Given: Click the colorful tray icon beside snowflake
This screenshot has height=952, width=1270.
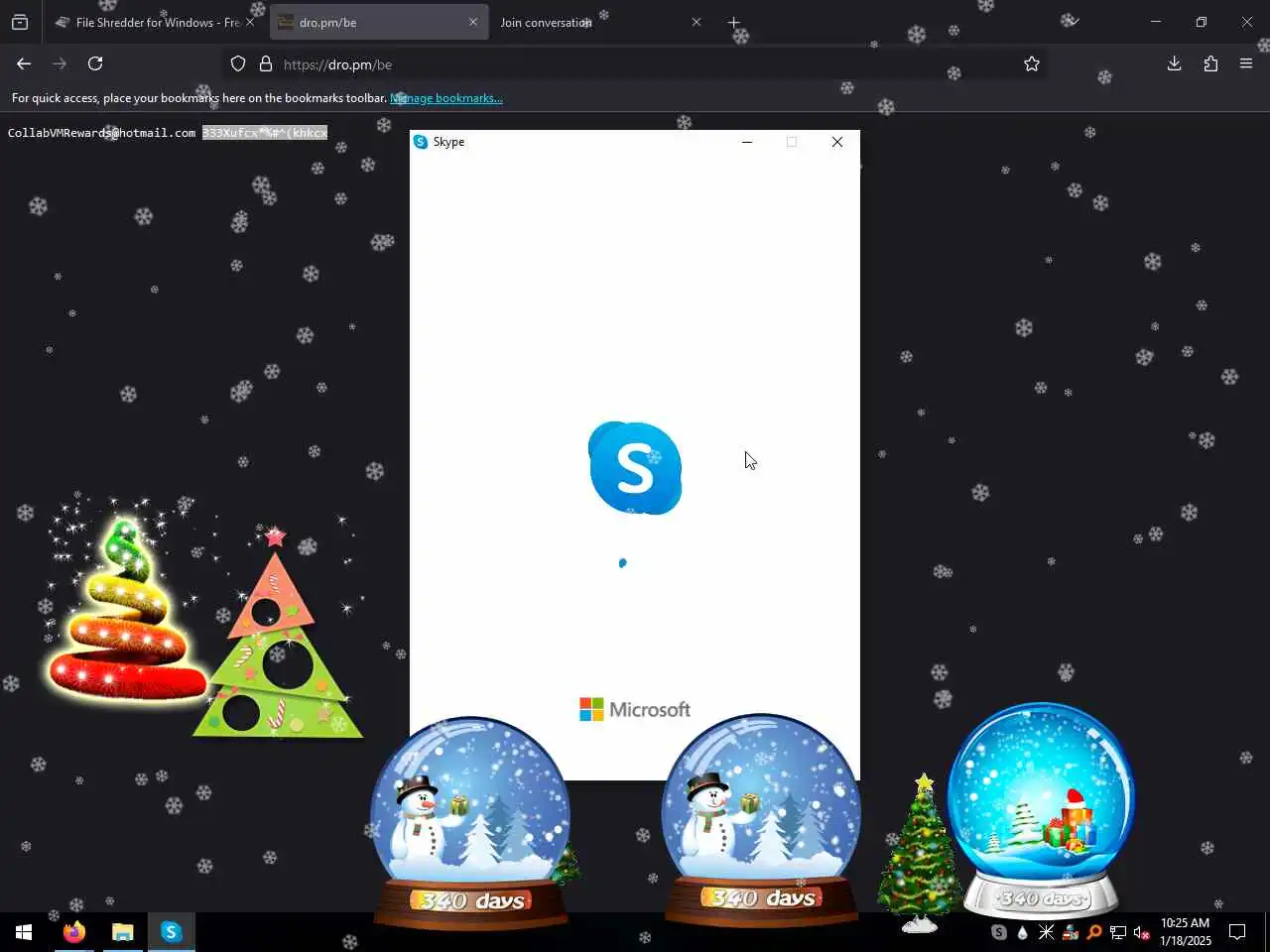Looking at the screenshot, I should tap(1071, 932).
